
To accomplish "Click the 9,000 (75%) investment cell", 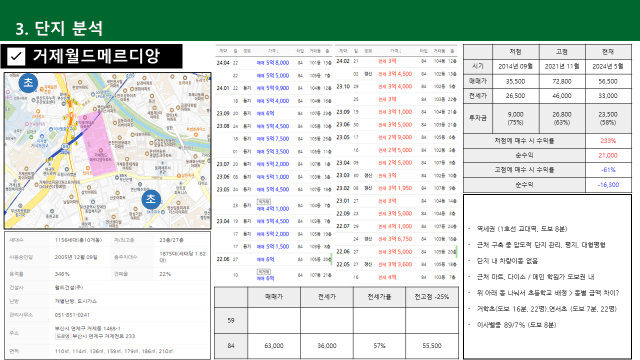I will click(516, 118).
